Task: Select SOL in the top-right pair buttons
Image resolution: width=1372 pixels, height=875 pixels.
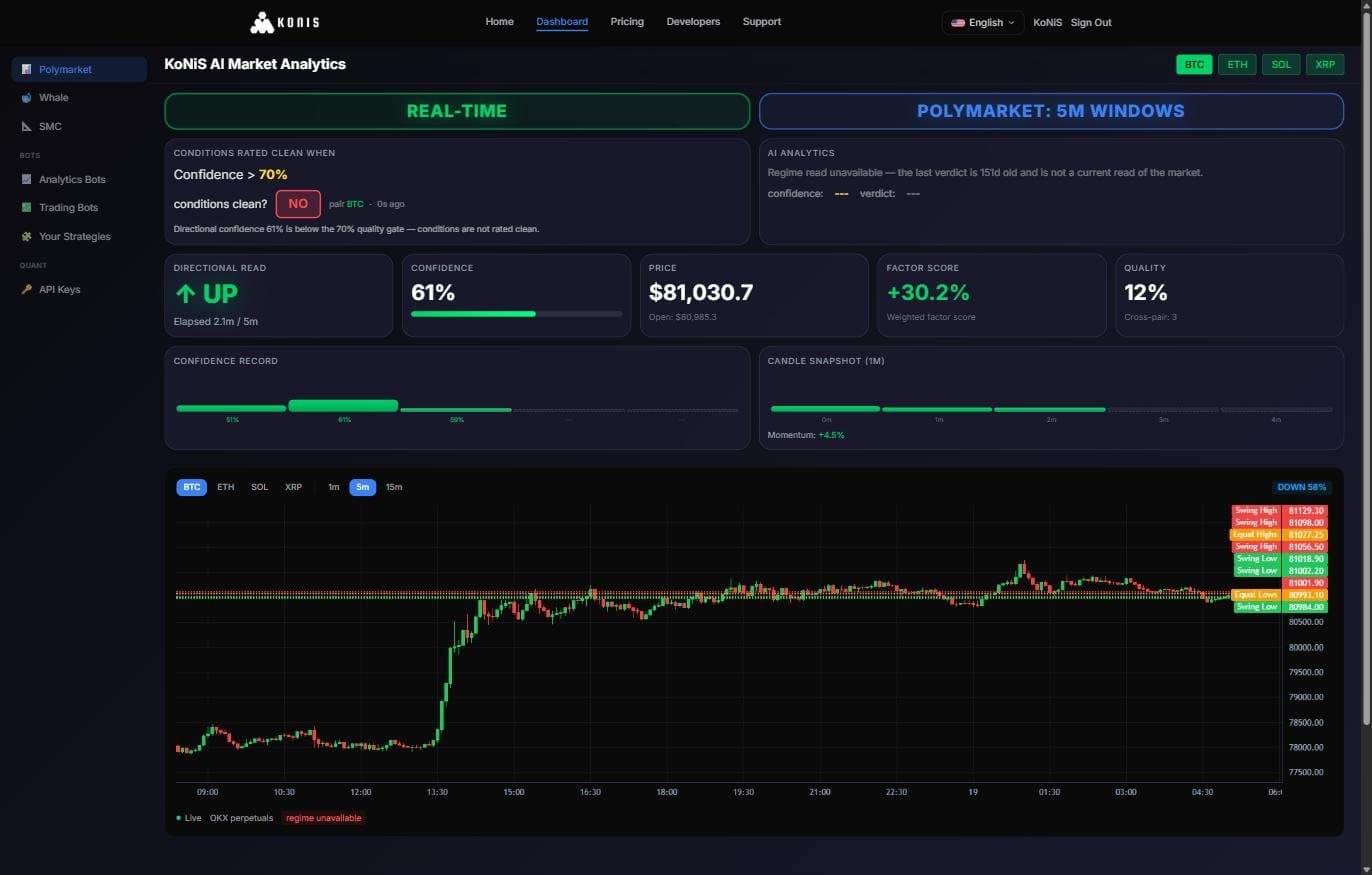Action: tap(1281, 64)
